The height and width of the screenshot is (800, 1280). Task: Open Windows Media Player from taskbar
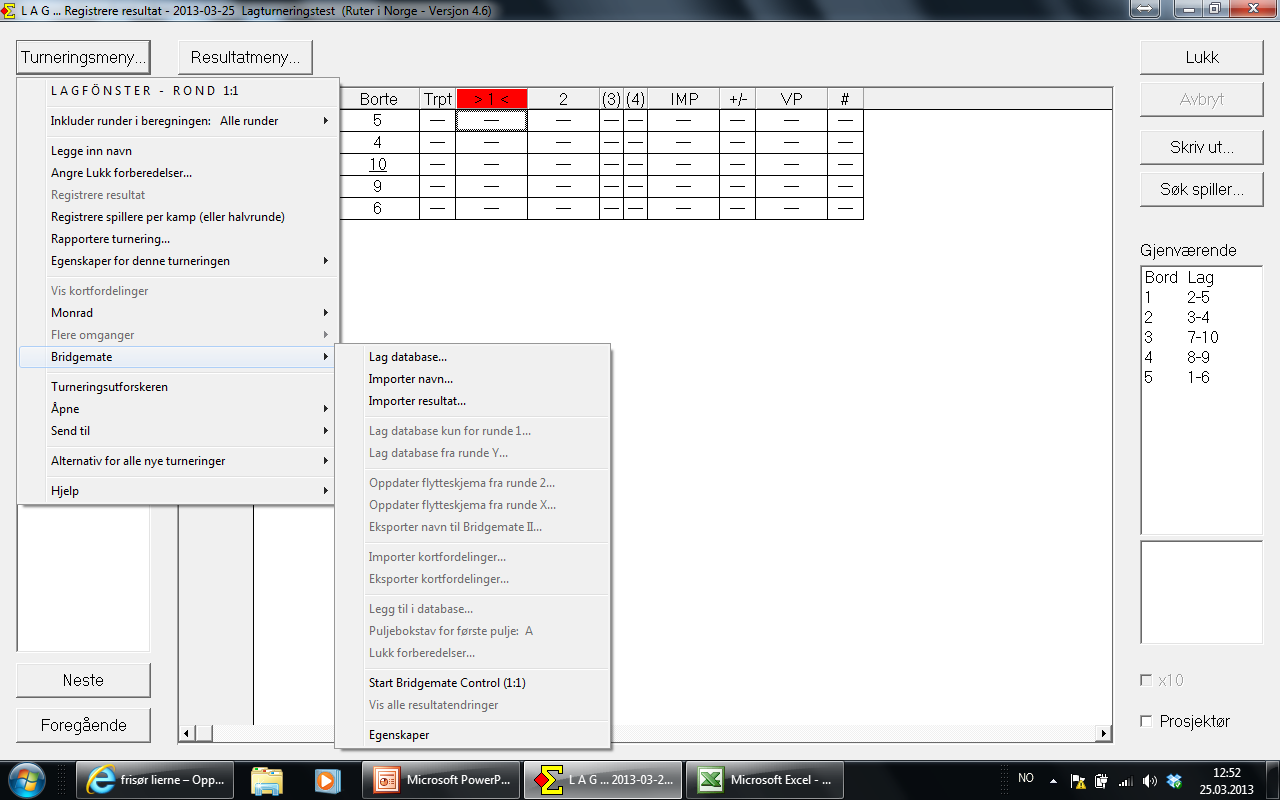pyautogui.click(x=325, y=780)
